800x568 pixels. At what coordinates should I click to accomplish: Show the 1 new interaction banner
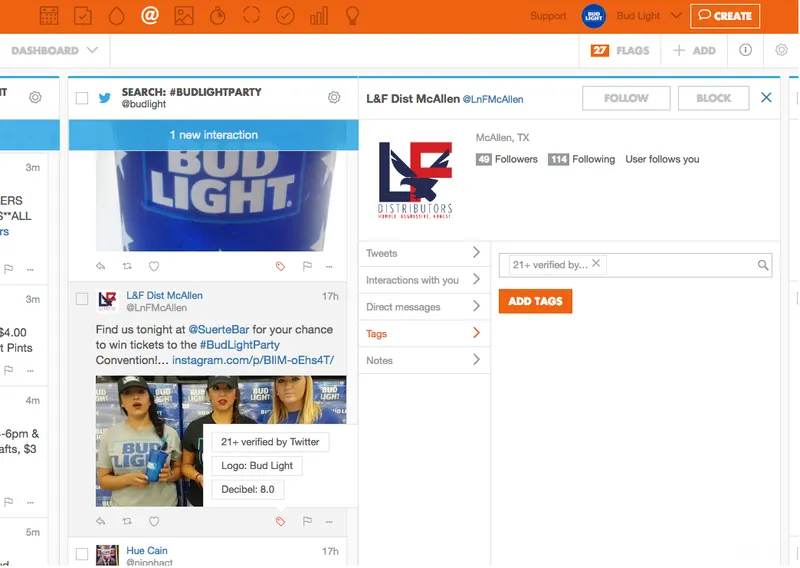click(x=213, y=135)
